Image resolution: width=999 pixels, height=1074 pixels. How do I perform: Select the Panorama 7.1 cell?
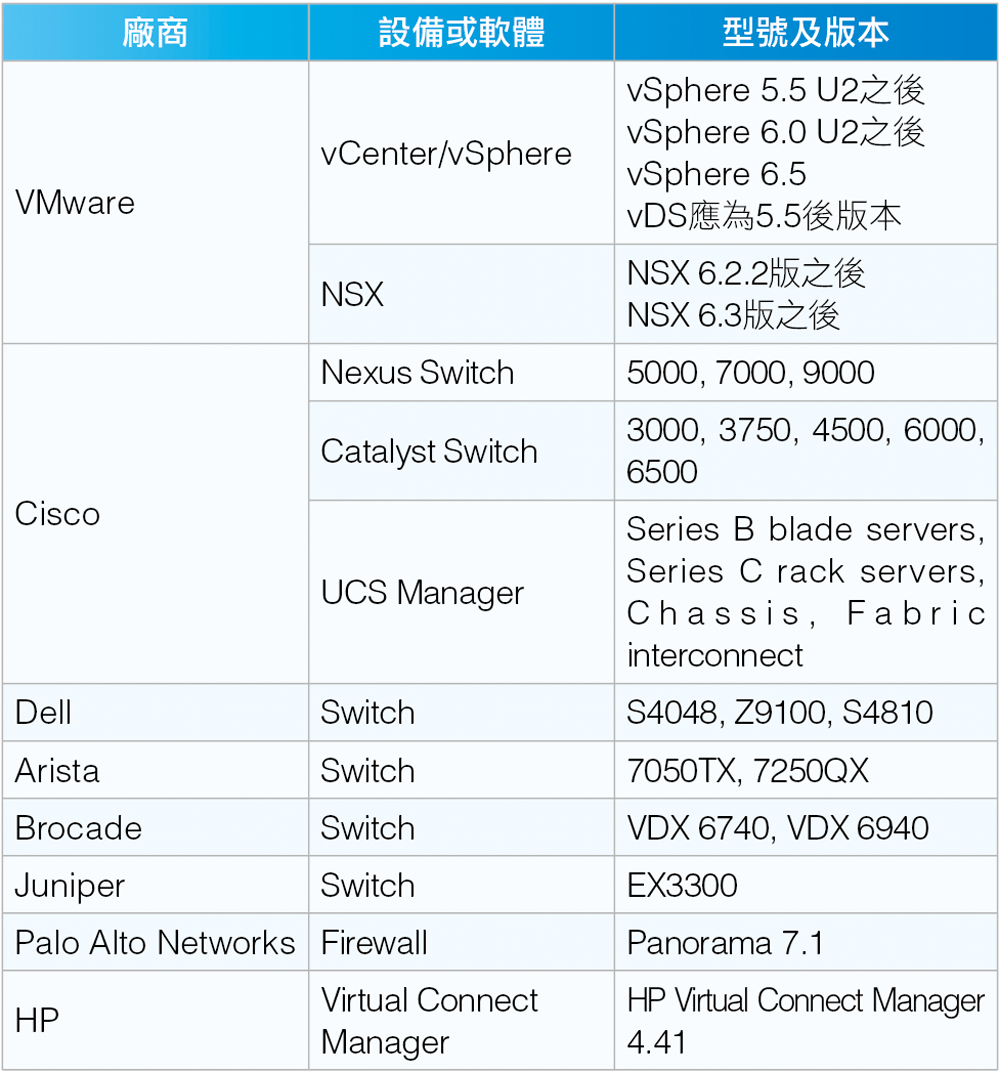[x=806, y=942]
